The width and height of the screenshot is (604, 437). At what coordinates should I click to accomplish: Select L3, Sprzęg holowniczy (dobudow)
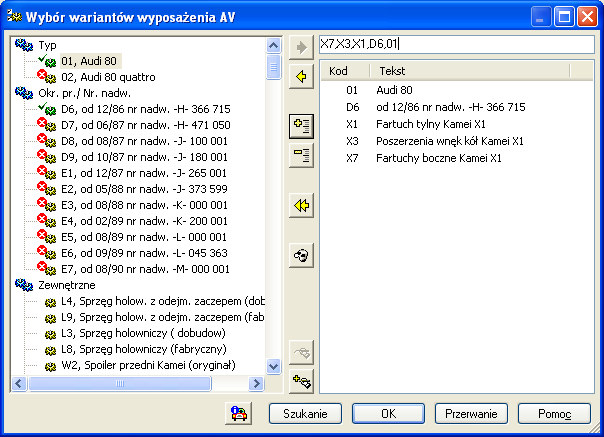point(143,333)
